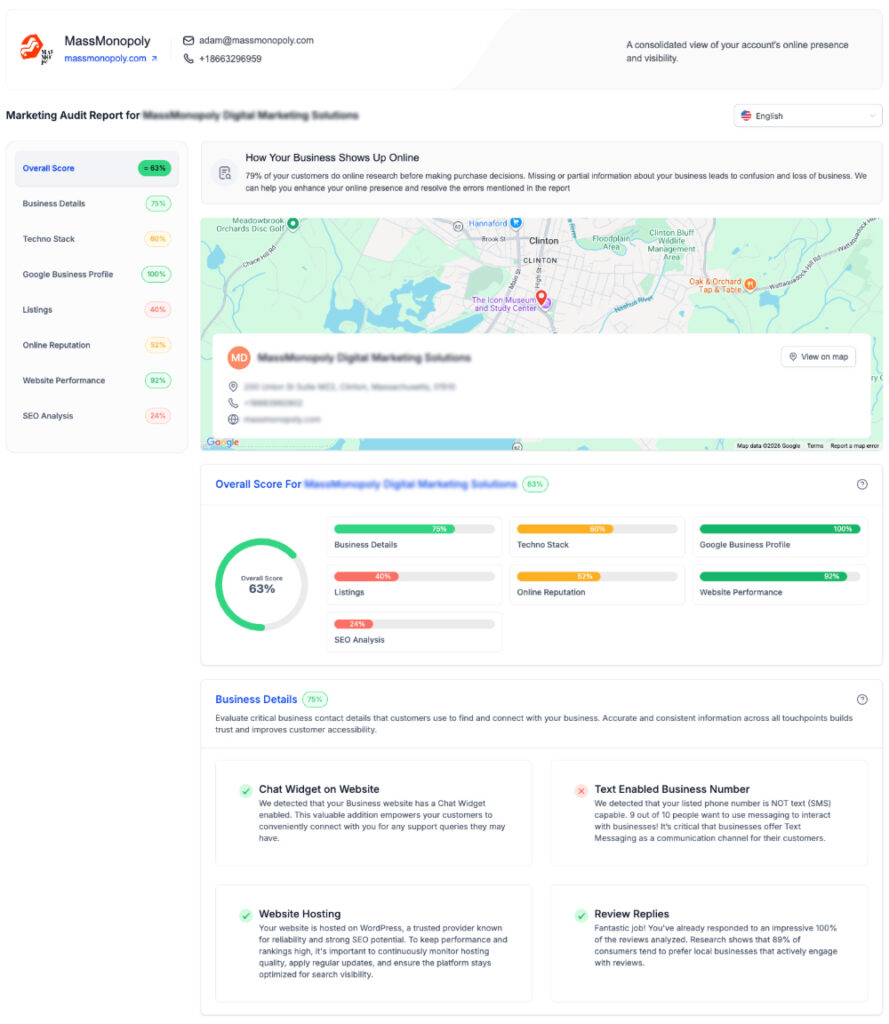The width and height of the screenshot is (889, 1024).
Task: Click the adam@massmonopoly.com email address
Action: [256, 40]
